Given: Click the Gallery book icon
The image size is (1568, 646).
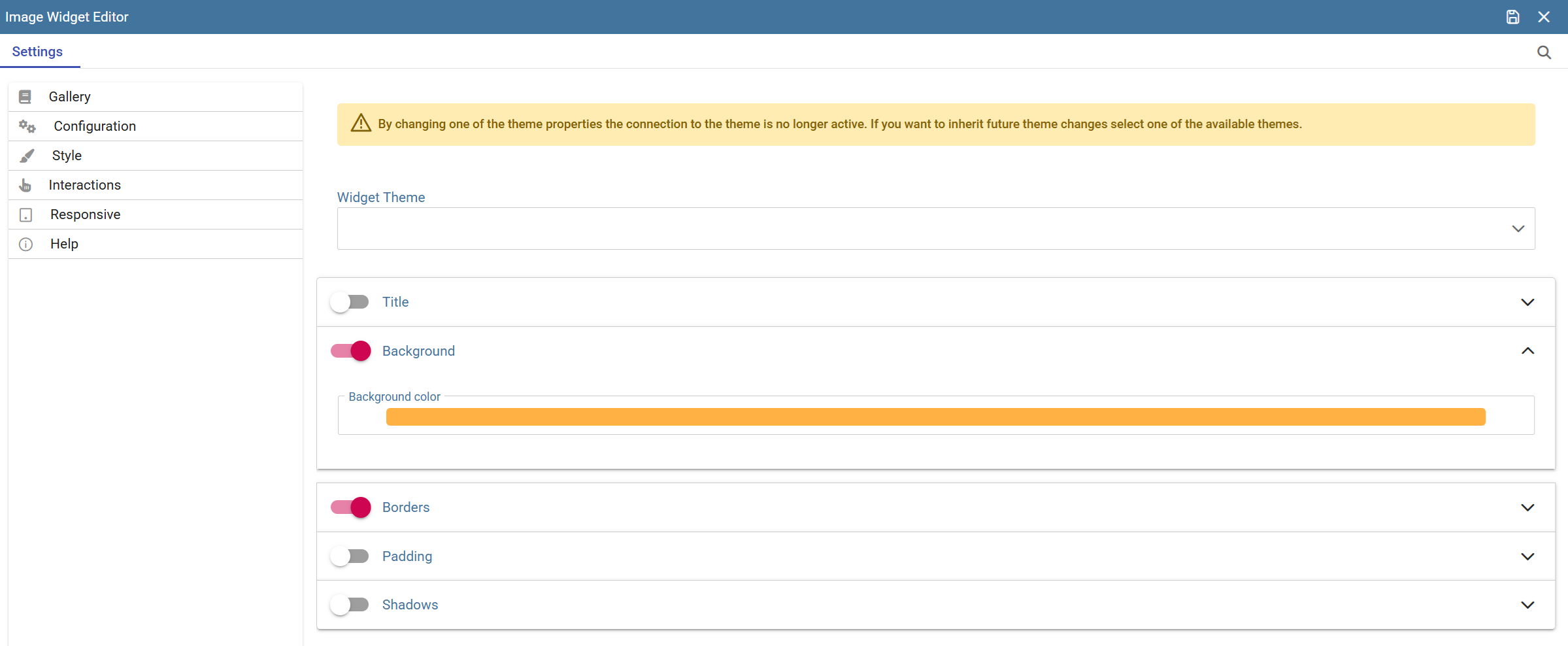Looking at the screenshot, I should [x=25, y=97].
